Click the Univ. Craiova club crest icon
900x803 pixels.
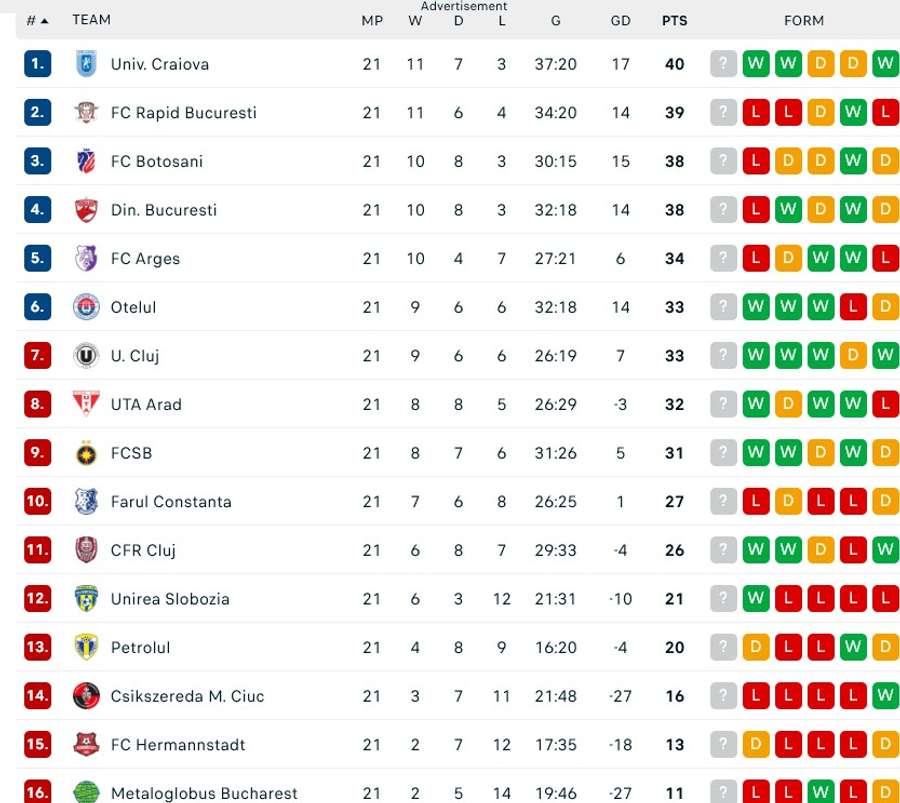click(86, 64)
